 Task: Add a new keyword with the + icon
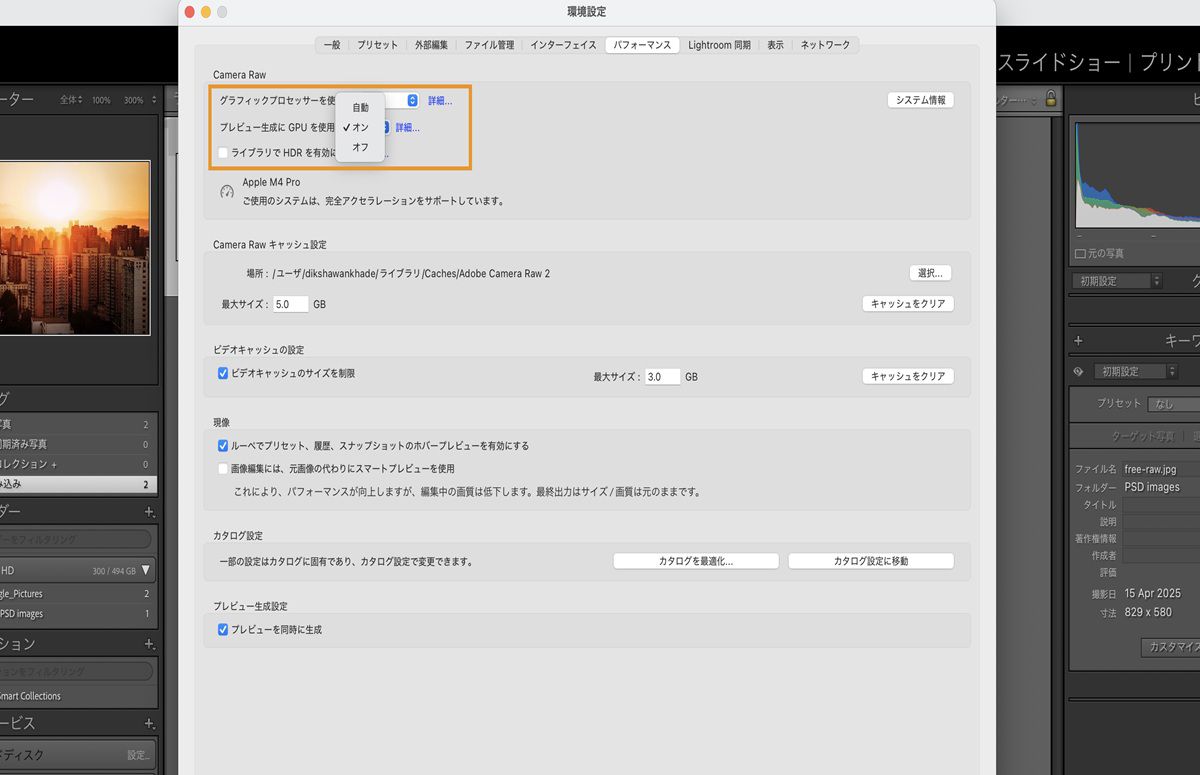(1078, 340)
